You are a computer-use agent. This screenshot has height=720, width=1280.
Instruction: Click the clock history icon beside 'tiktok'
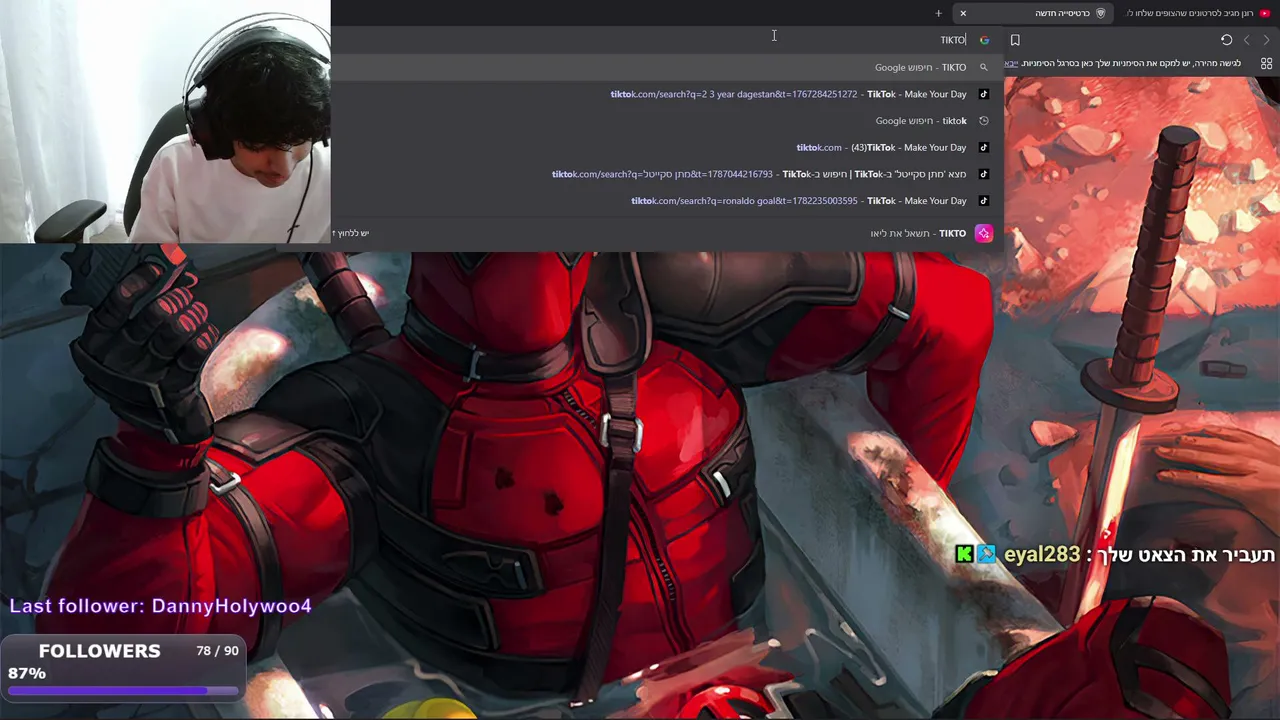coord(984,121)
